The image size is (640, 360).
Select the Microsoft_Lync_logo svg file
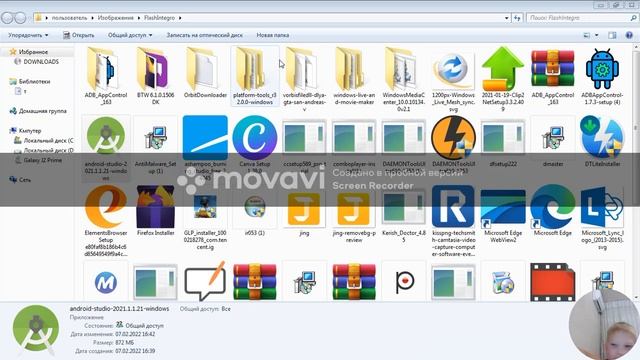point(602,218)
